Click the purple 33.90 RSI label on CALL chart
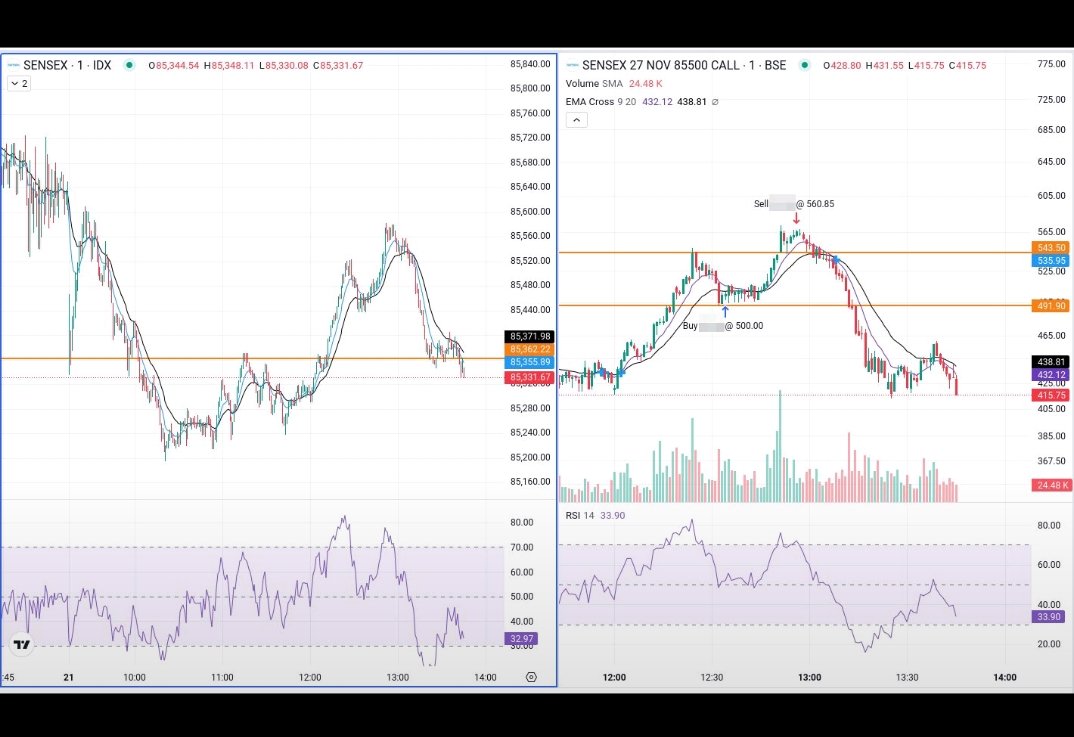This screenshot has width=1074, height=737. 1048,616
